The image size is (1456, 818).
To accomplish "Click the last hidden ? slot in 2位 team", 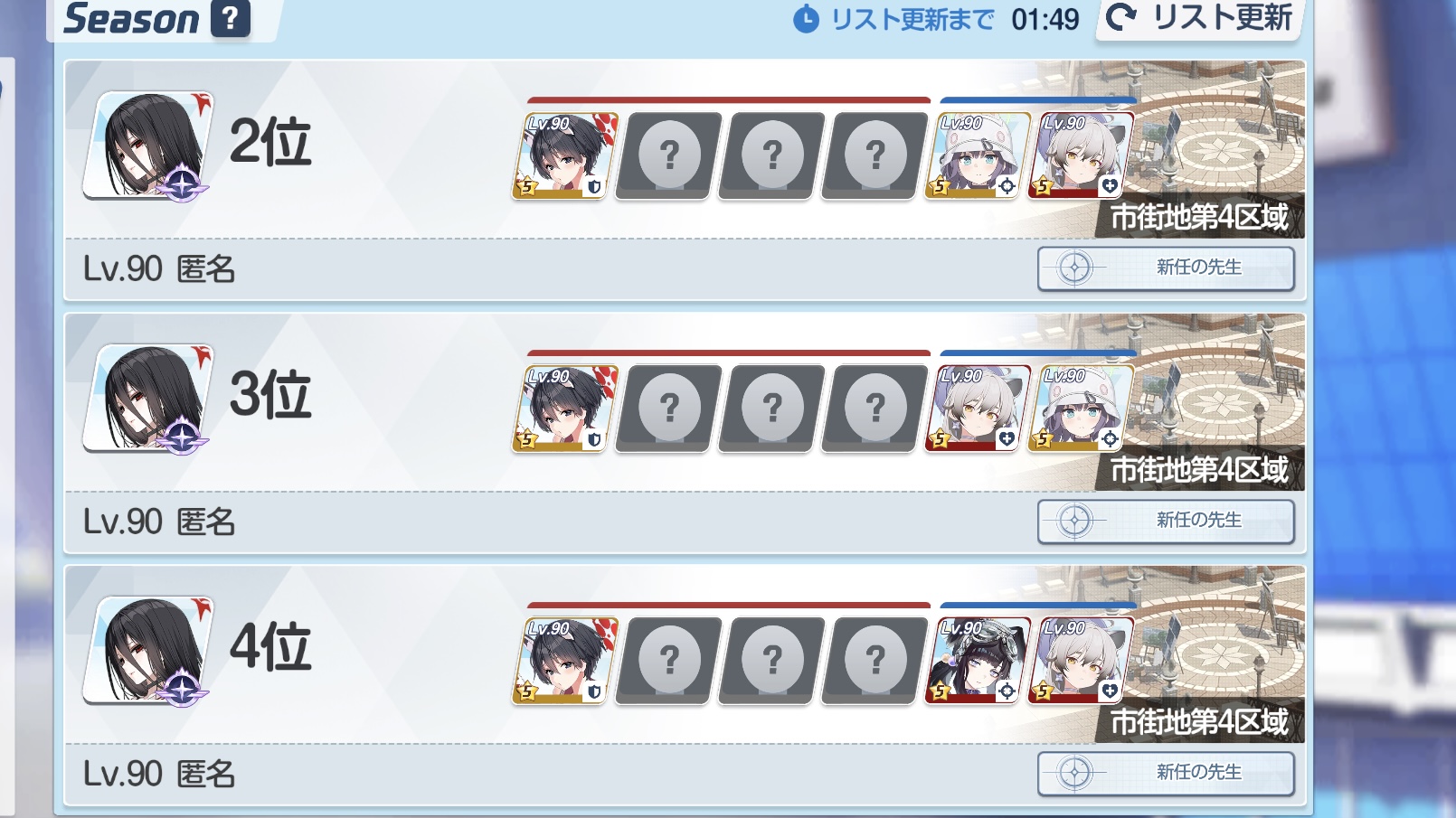I will (875, 155).
